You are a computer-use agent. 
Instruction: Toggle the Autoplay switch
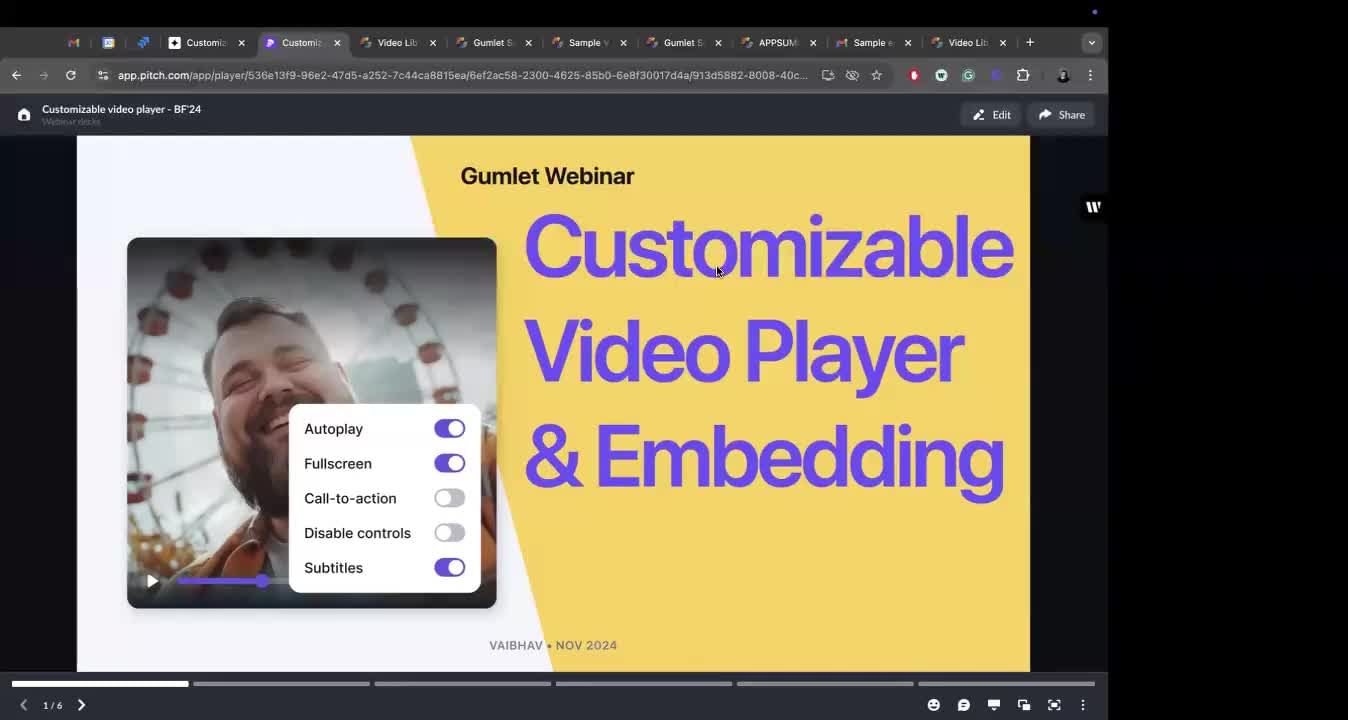[x=449, y=429]
